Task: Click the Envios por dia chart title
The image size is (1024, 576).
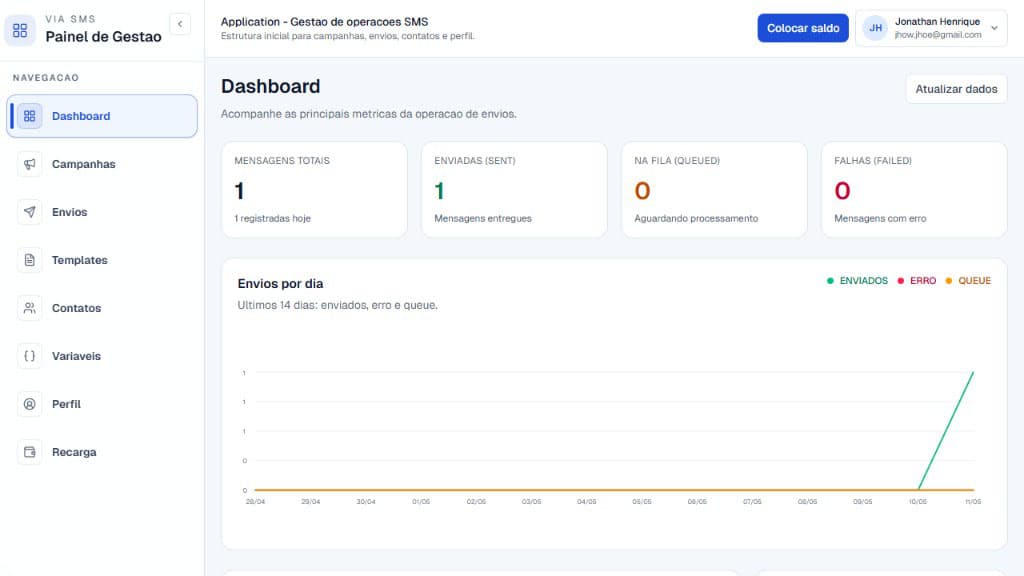Action: (280, 283)
